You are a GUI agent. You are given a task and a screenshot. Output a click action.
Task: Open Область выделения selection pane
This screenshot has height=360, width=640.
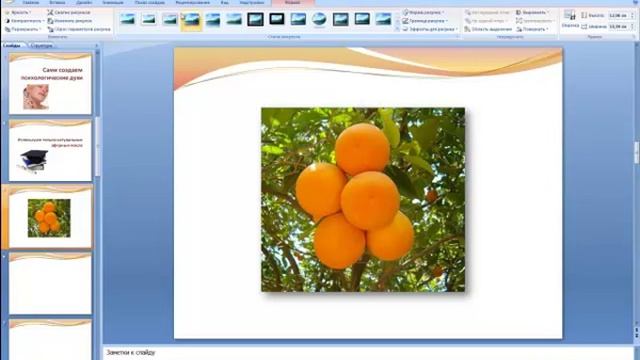point(489,29)
